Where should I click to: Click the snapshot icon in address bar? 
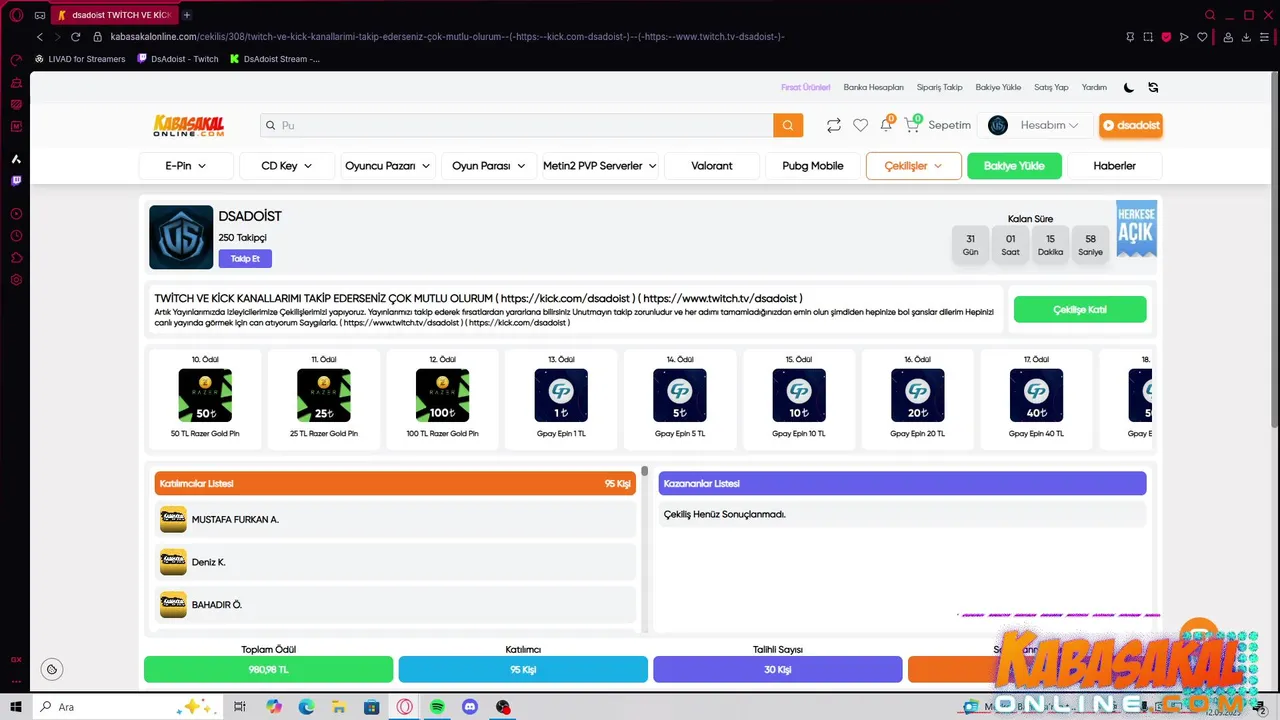click(x=1148, y=37)
